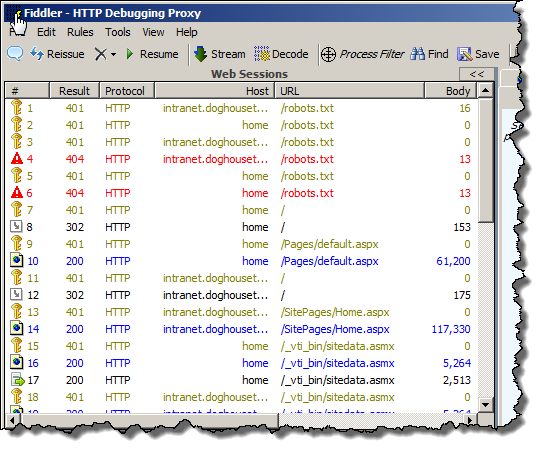This screenshot has height=451, width=543.
Task: Click the key icon of session 3
Action: point(16,141)
